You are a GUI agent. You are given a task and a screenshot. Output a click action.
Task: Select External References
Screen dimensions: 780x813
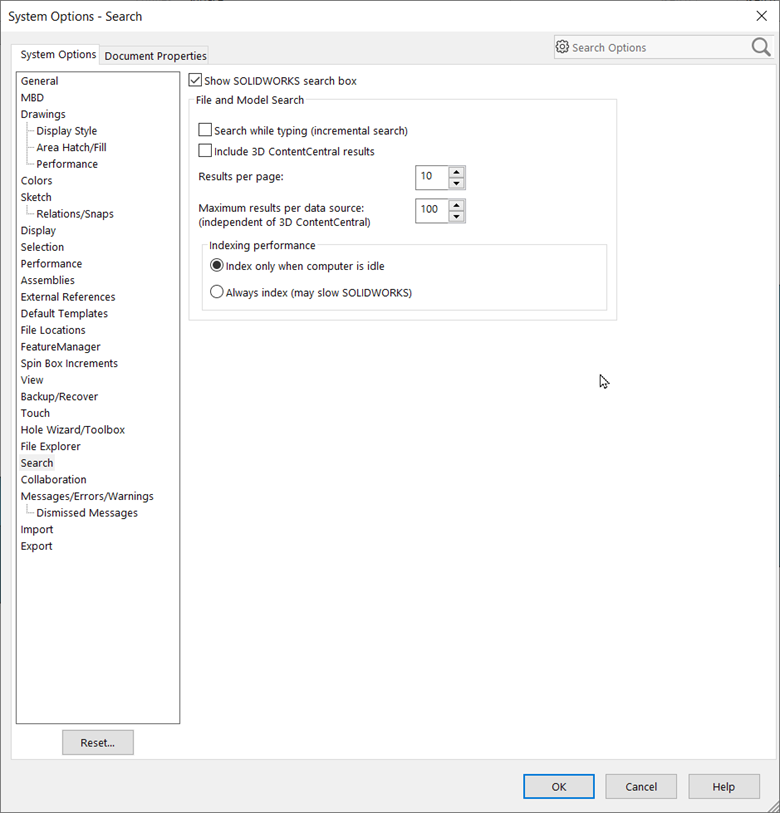tap(68, 297)
